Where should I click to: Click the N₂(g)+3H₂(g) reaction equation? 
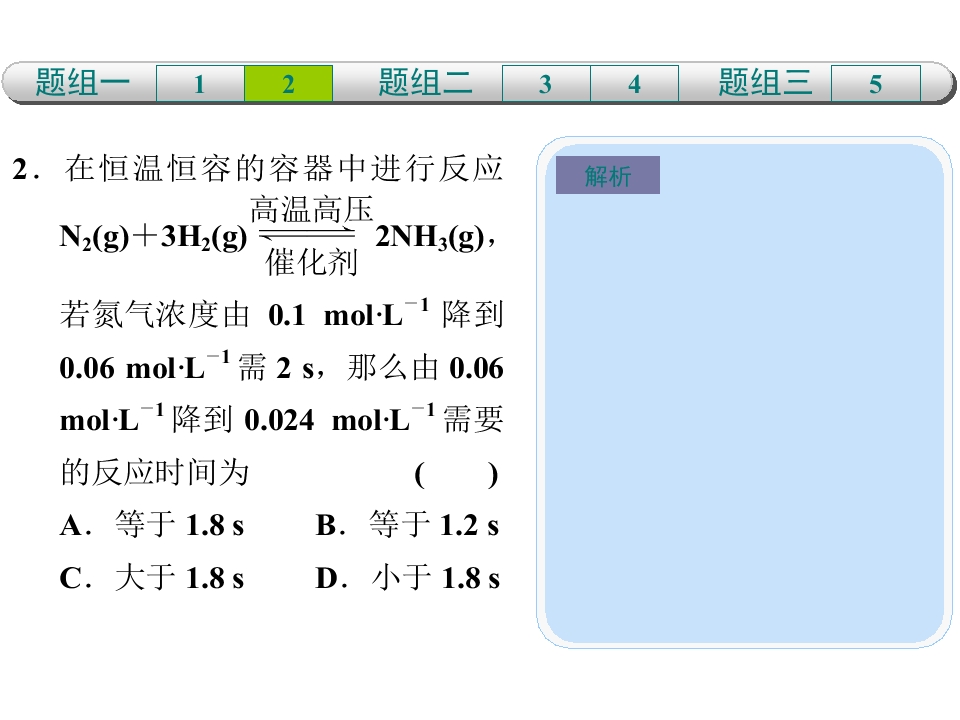point(153,236)
